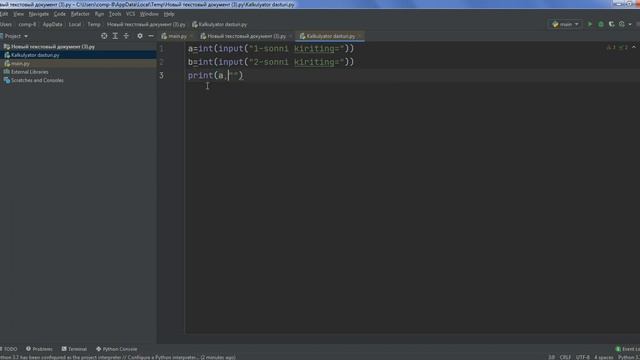Open the Navigate menu
Screen dimensions: 640x360
point(39,14)
